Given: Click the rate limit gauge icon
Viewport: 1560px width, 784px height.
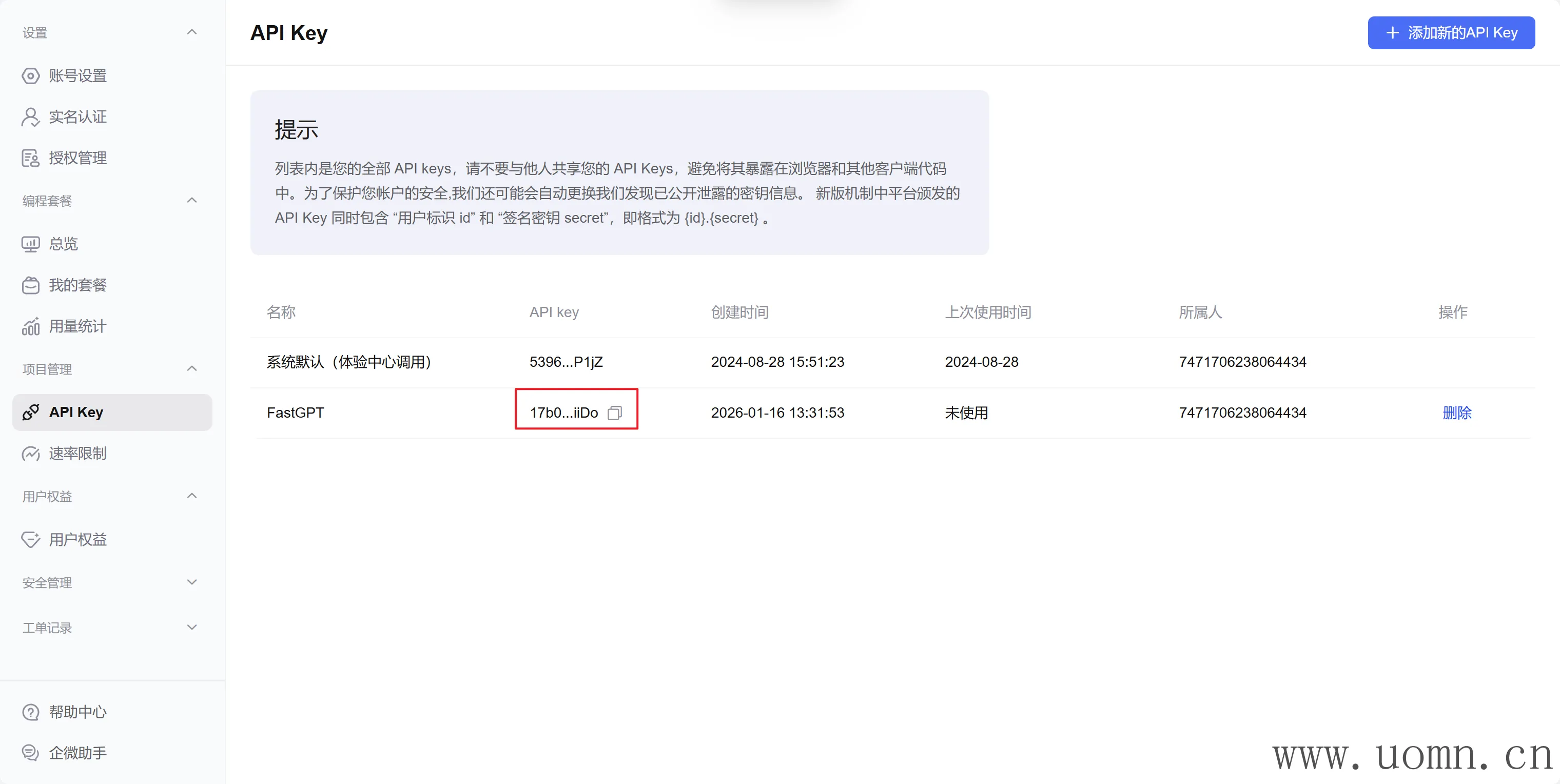Looking at the screenshot, I should 30,454.
